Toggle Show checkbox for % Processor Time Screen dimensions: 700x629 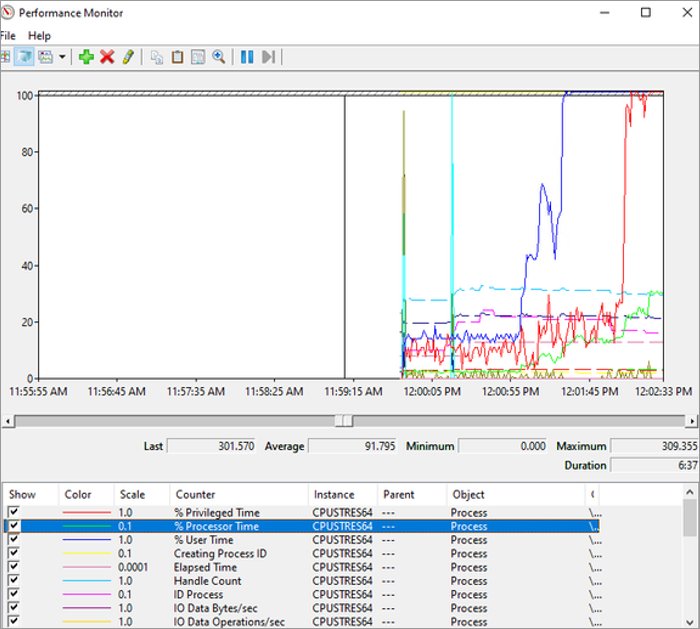[14, 525]
